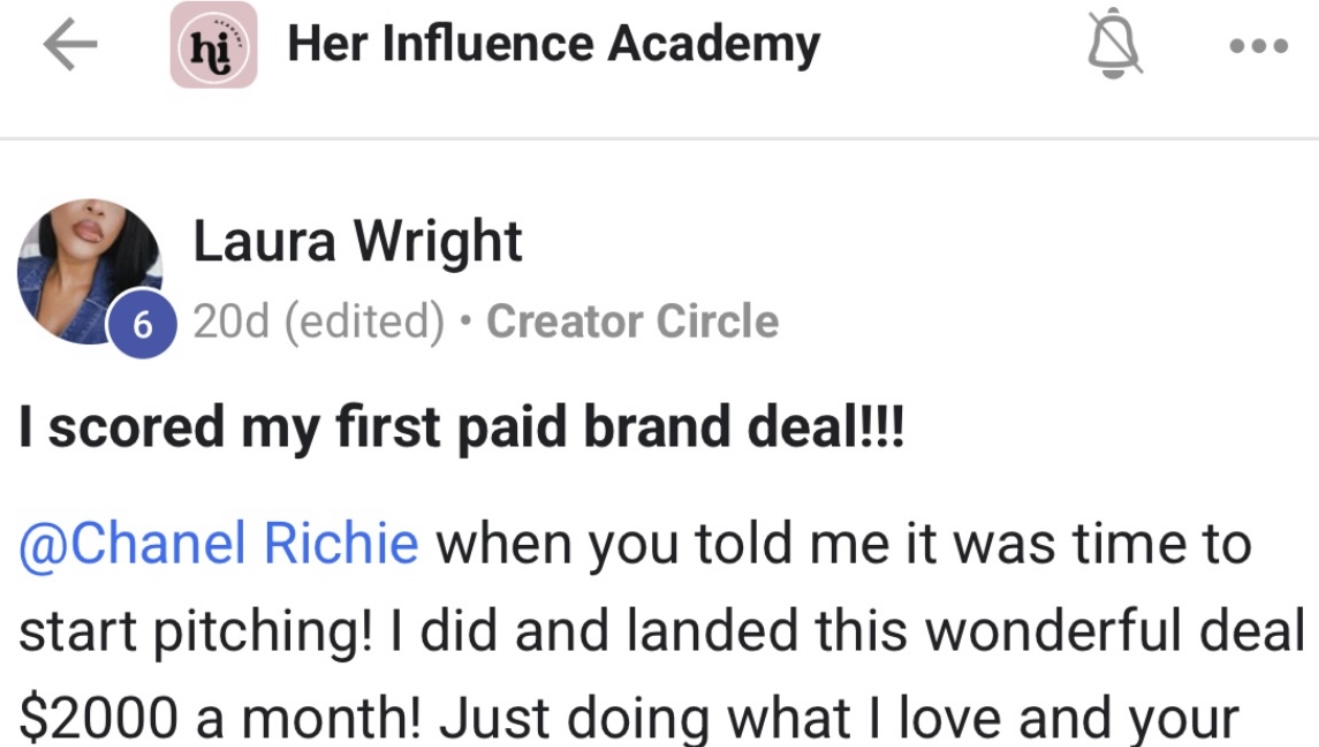Click the dot separator before Creator Circle
Viewport: 1319px width, 747px height.
[x=465, y=323]
